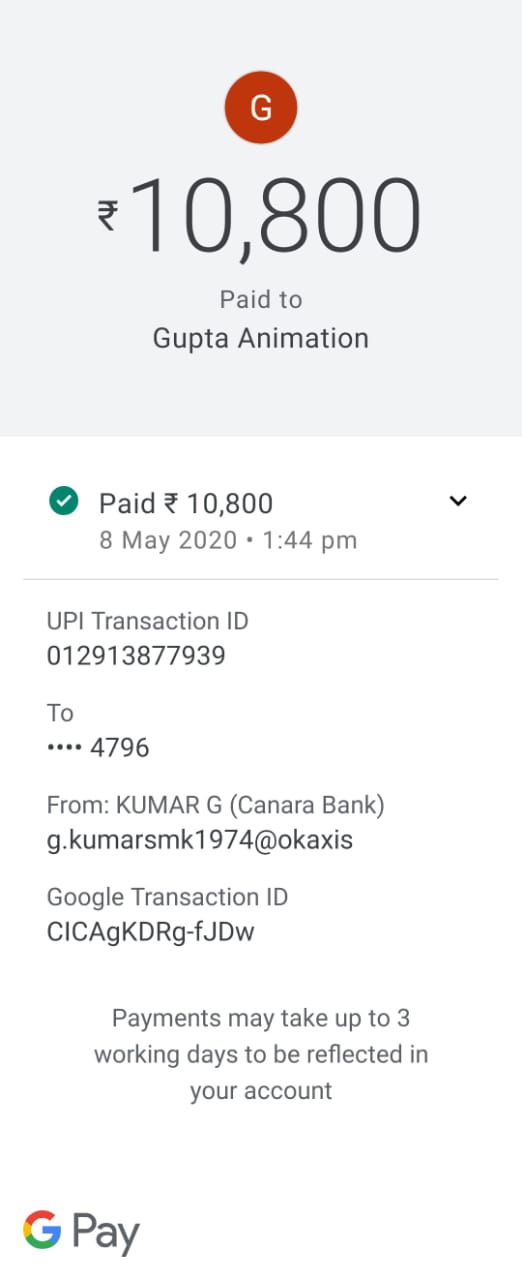Tap the orange G avatar icon
This screenshot has height=1280, width=522.
(261, 109)
